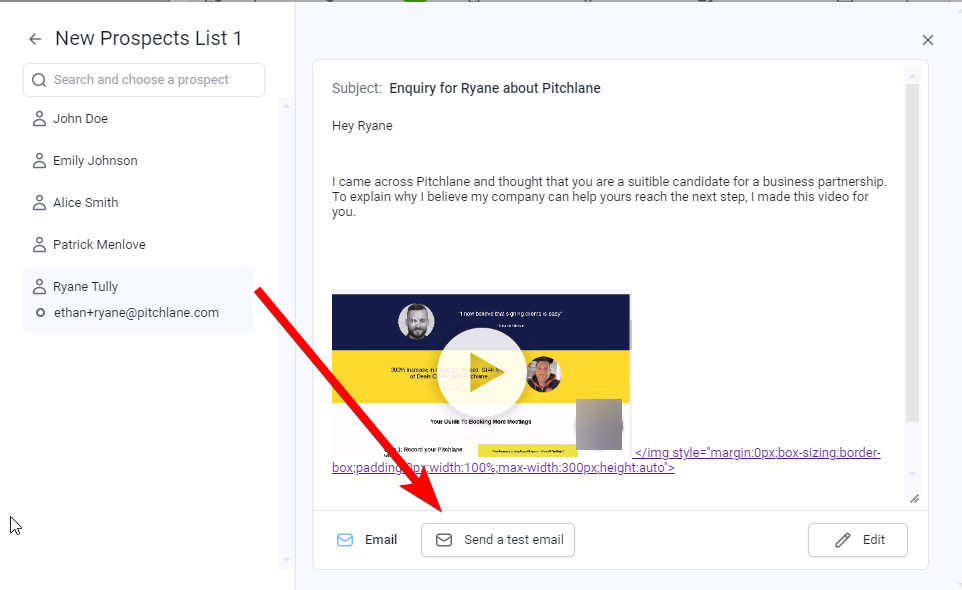Open the purple img style link text
Viewport: 962px width, 590px height.
[x=606, y=460]
